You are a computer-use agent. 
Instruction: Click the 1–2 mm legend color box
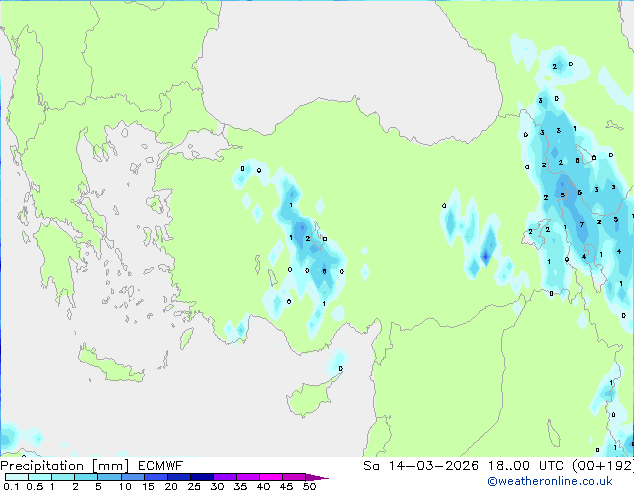click(63, 477)
